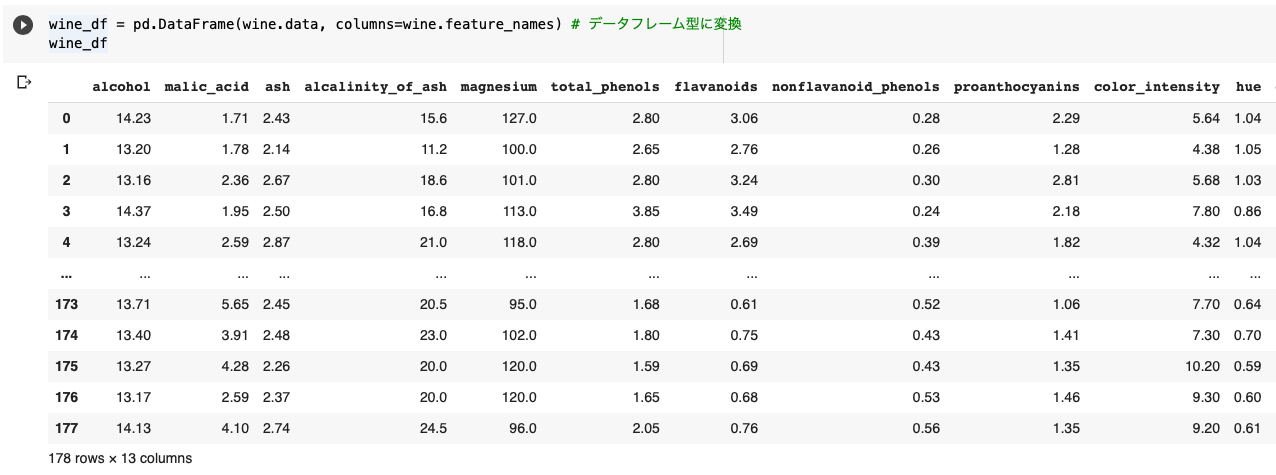Image resolution: width=1276 pixels, height=475 pixels.
Task: Click the color_intensity value 10.20
Action: 1202,366
